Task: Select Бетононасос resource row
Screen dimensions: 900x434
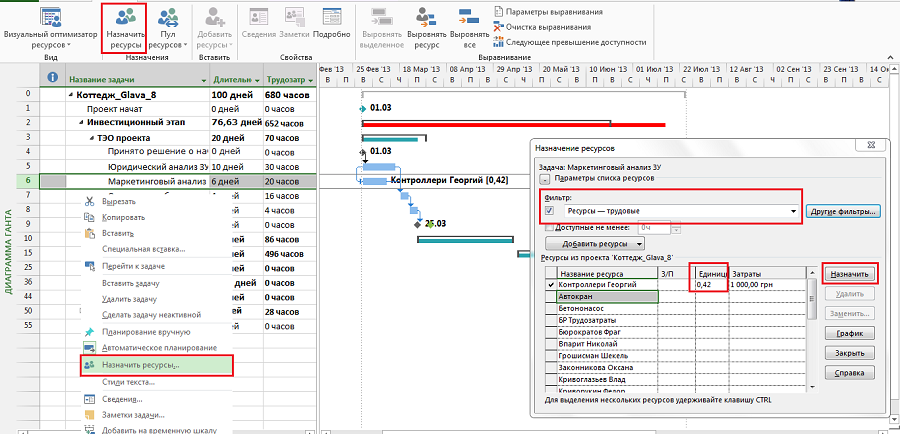Action: tap(607, 308)
